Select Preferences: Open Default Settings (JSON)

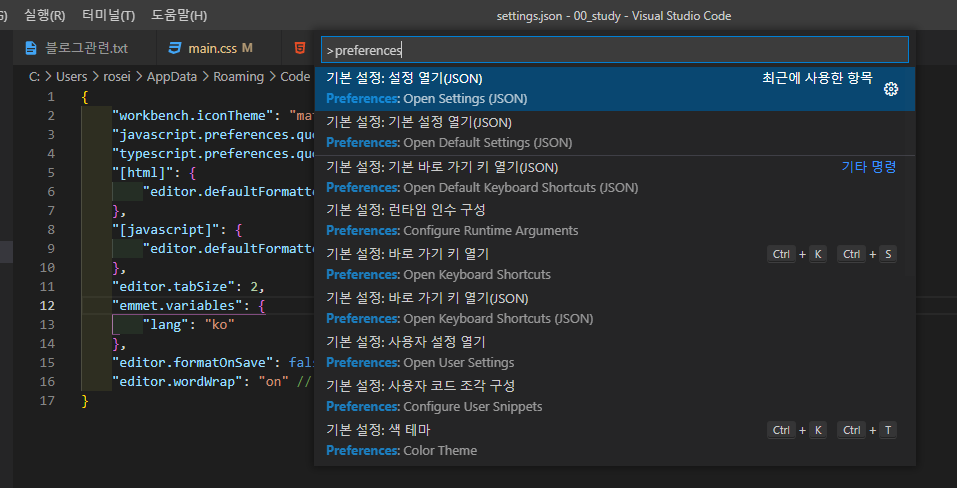point(615,132)
